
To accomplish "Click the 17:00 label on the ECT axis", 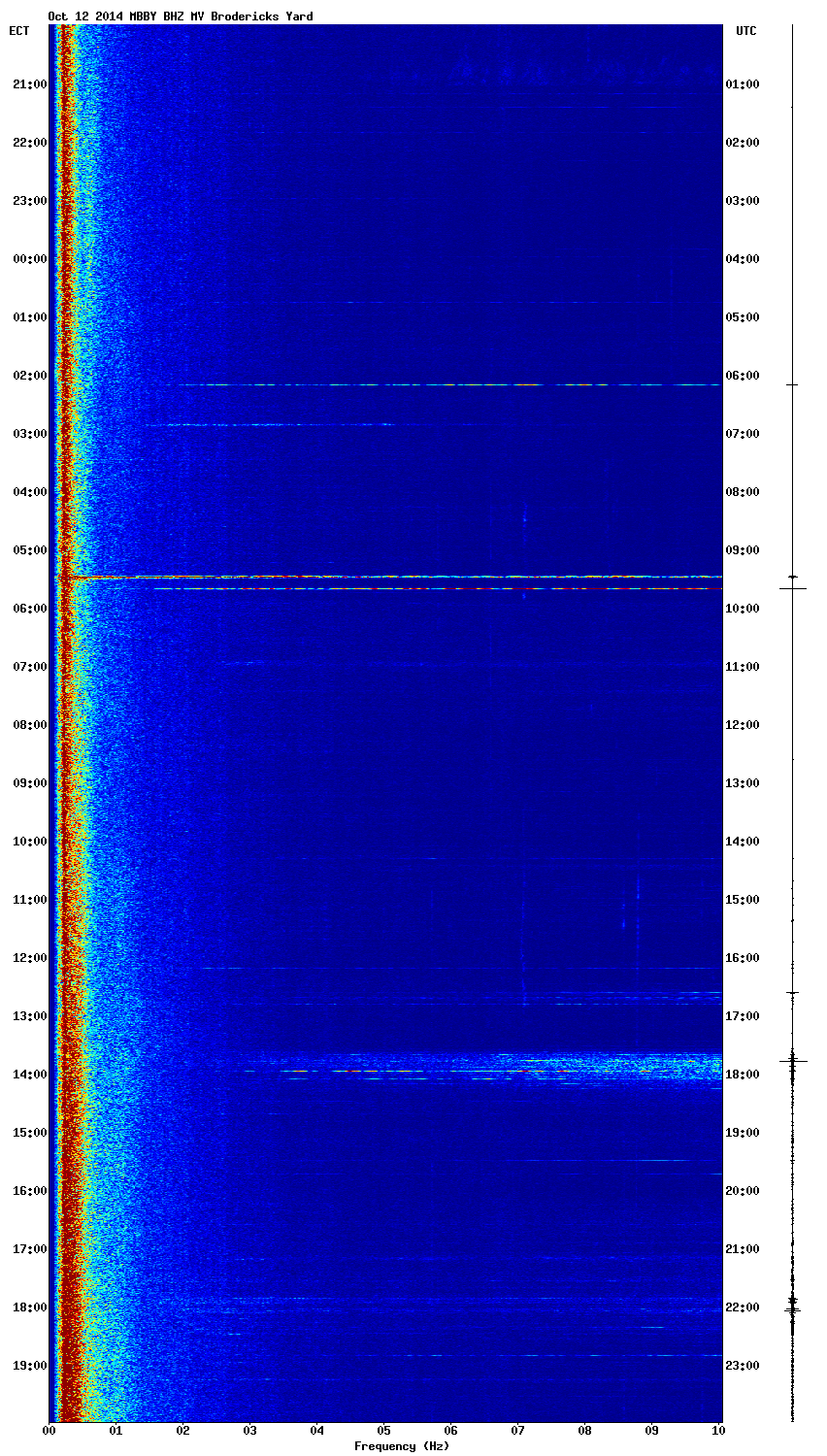I will (x=29, y=1249).
